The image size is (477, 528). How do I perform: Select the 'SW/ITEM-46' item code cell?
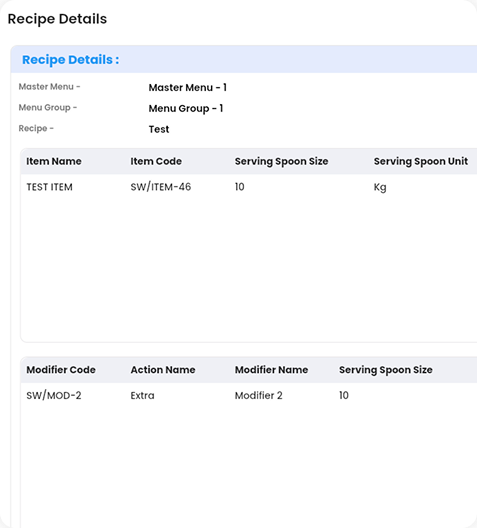[x=161, y=187]
